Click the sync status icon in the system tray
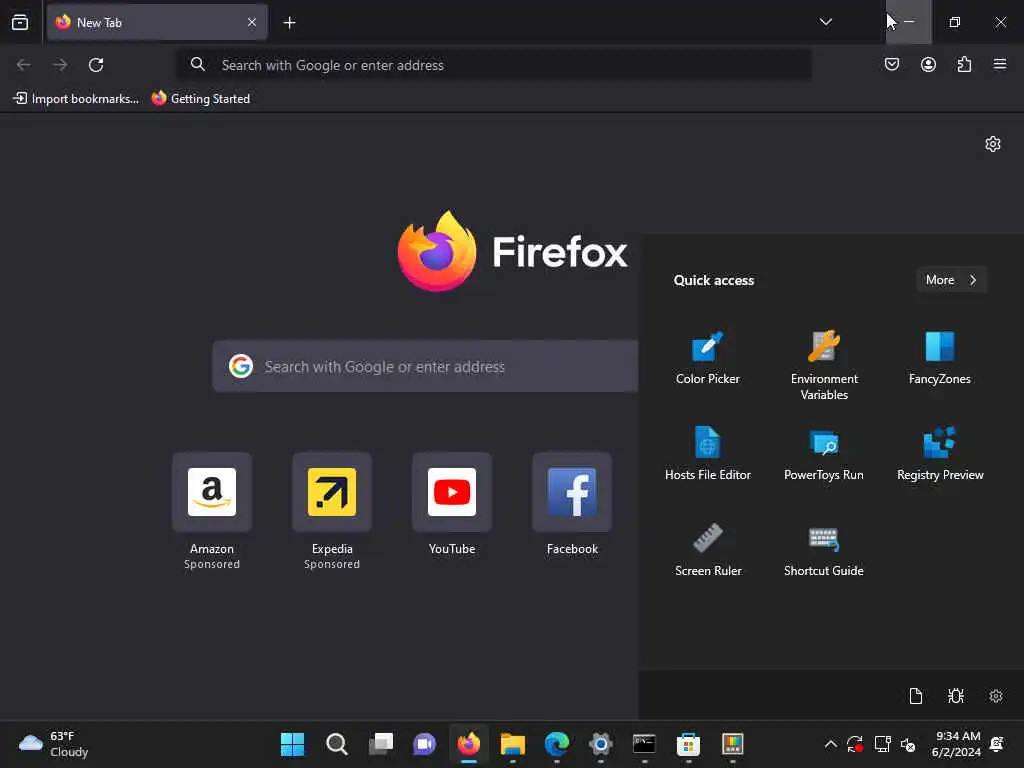Screen dimensions: 1024x768 pos(854,744)
